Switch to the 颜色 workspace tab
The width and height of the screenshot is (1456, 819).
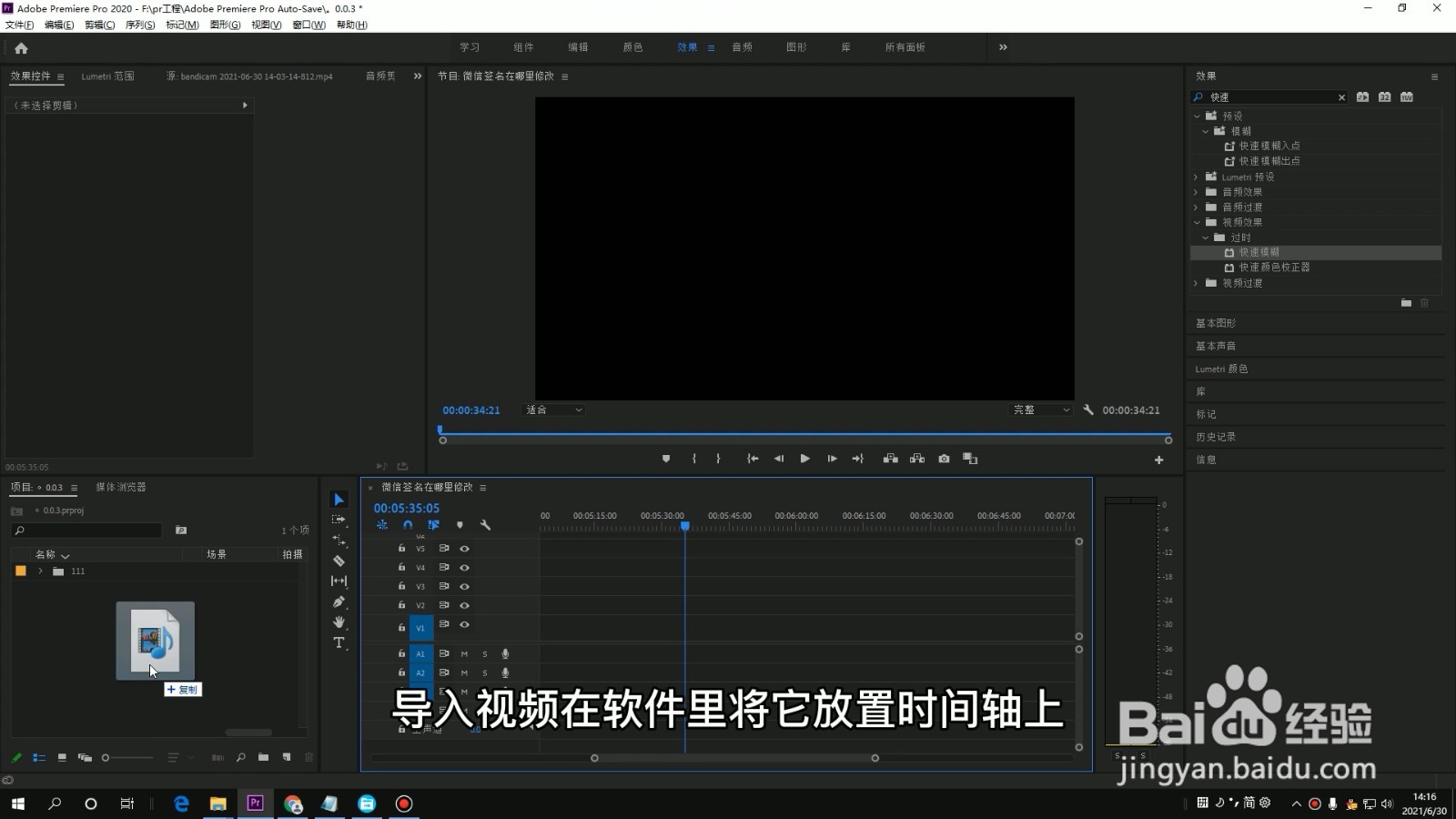coord(632,47)
